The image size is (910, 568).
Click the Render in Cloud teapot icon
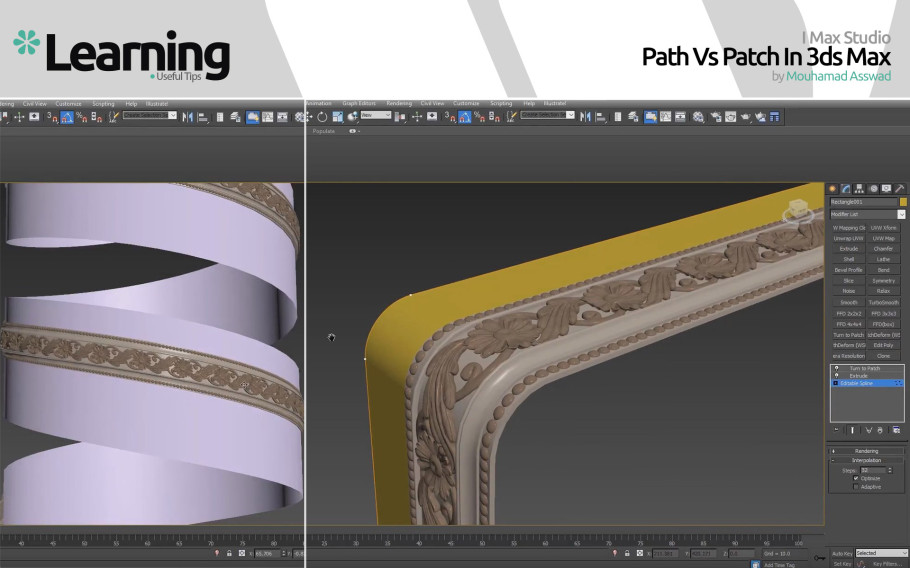coord(760,117)
